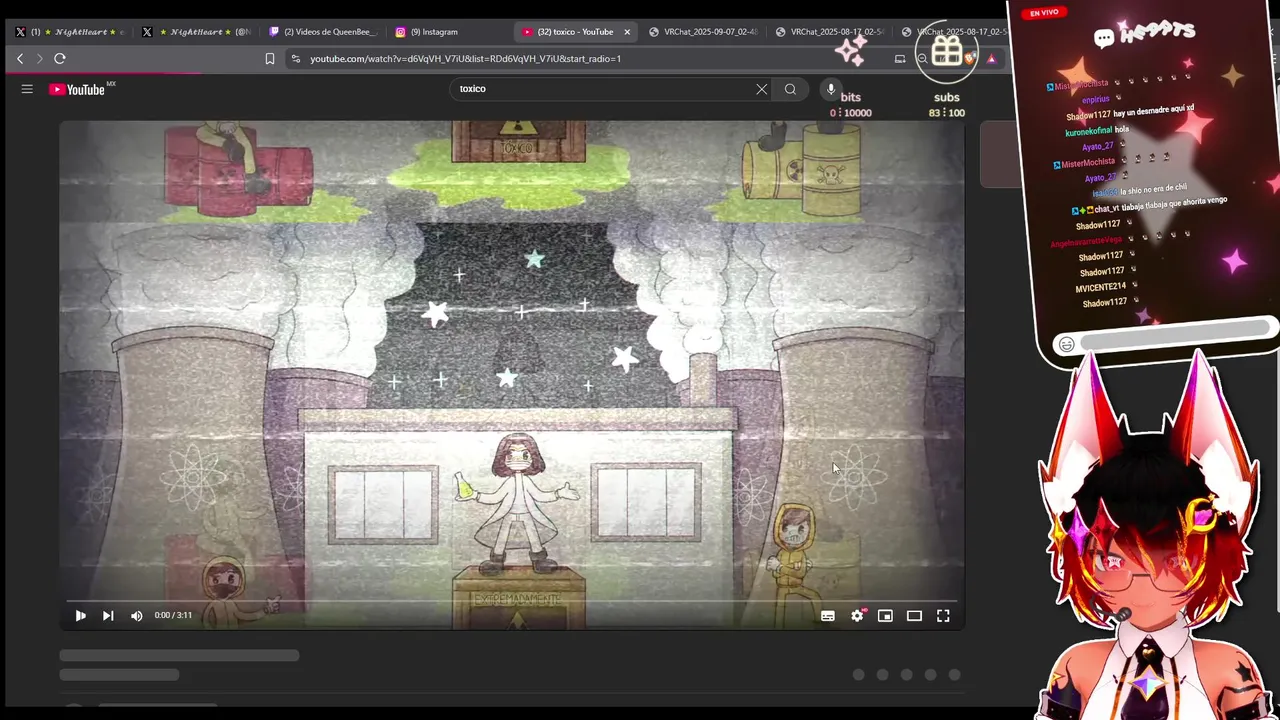Bookmark this page with the bookmark icon
The height and width of the screenshot is (720, 1280).
coord(270,59)
